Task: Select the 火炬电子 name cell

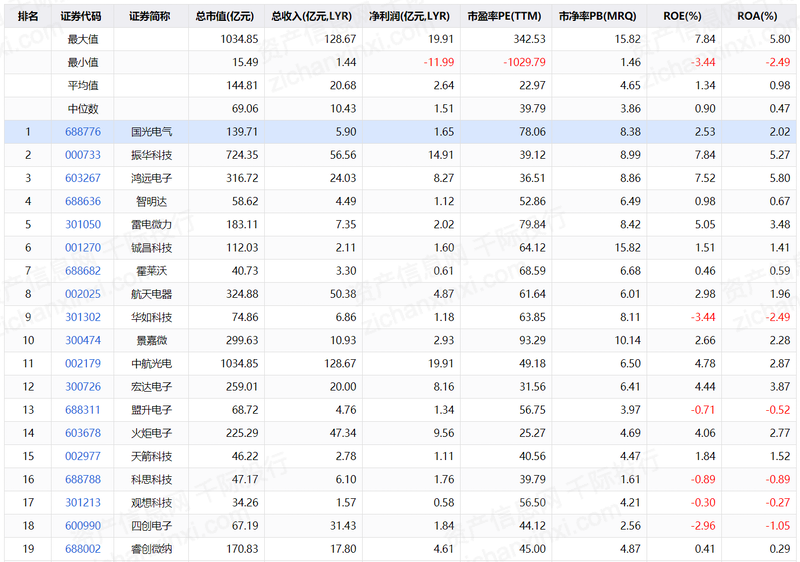Action: click(151, 433)
